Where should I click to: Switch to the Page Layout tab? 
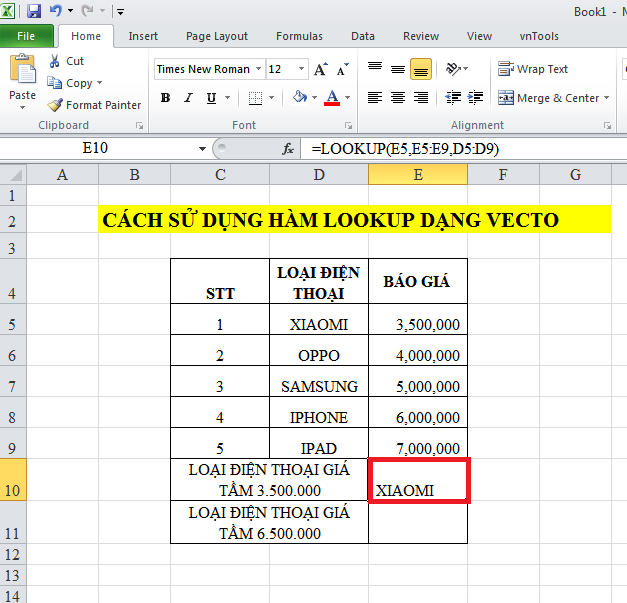pos(217,36)
